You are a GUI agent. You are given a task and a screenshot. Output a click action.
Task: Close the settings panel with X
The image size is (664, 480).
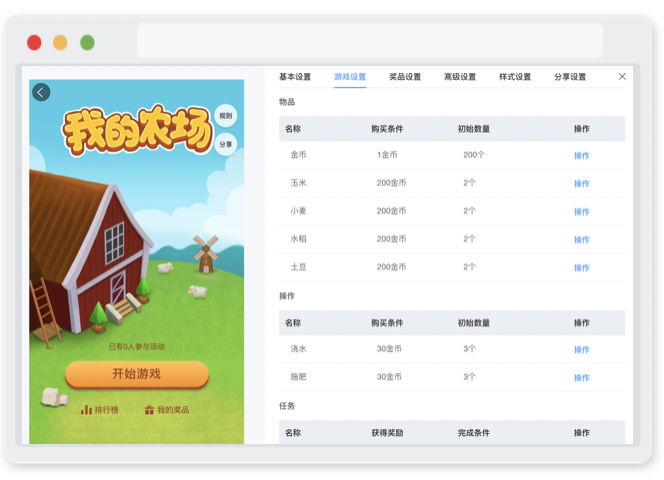point(622,76)
